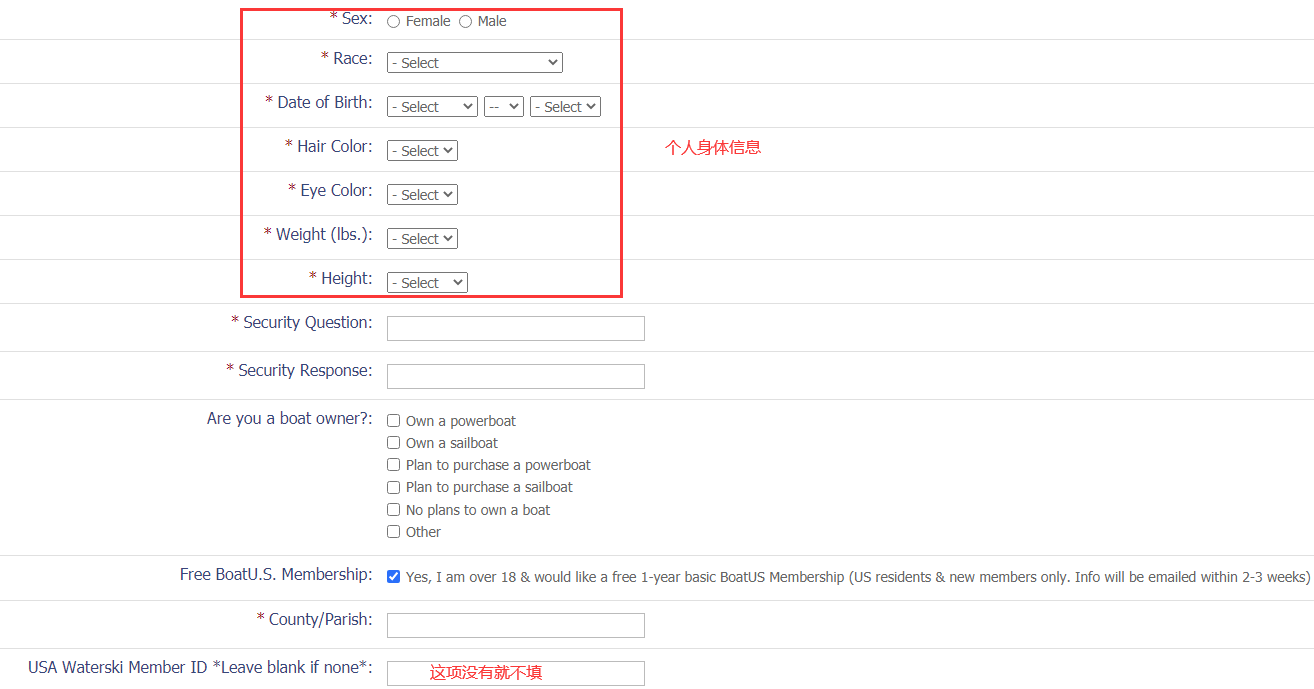The image size is (1314, 689).
Task: Click the 'Hair Color:' label
Action: pyautogui.click(x=335, y=147)
